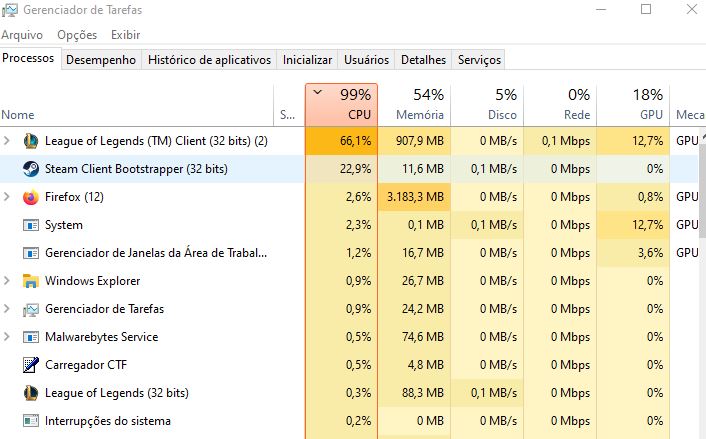Select the Interrupções do sistema process name
This screenshot has height=439, width=706.
coord(108,421)
